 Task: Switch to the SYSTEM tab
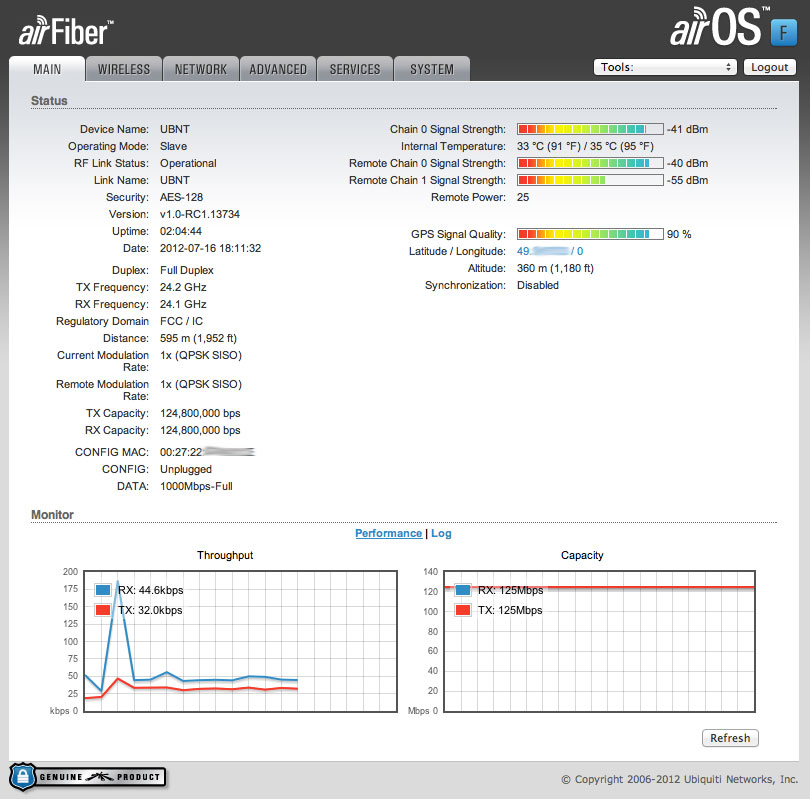pos(432,69)
